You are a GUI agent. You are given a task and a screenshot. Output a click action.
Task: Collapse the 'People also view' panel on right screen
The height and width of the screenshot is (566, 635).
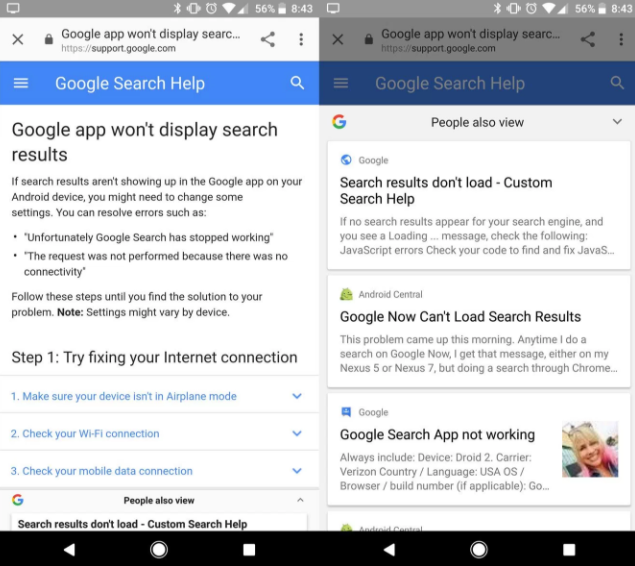(617, 121)
